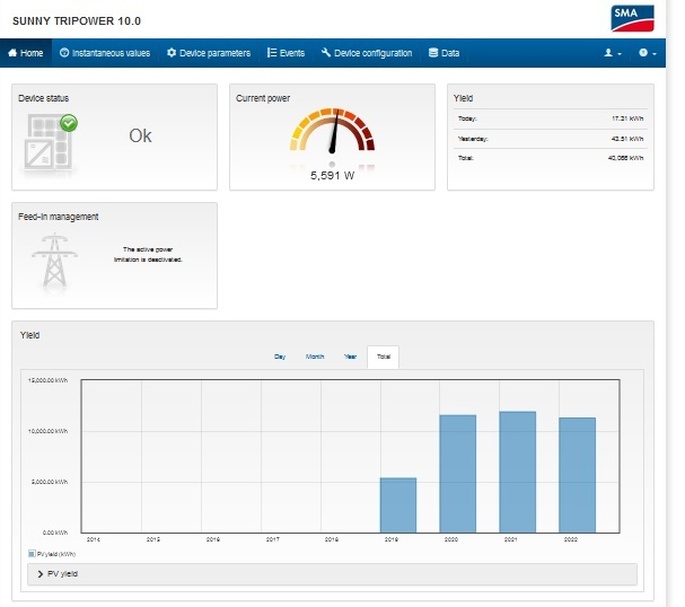
Task: Click the 2019 yield bar
Action: click(398, 505)
